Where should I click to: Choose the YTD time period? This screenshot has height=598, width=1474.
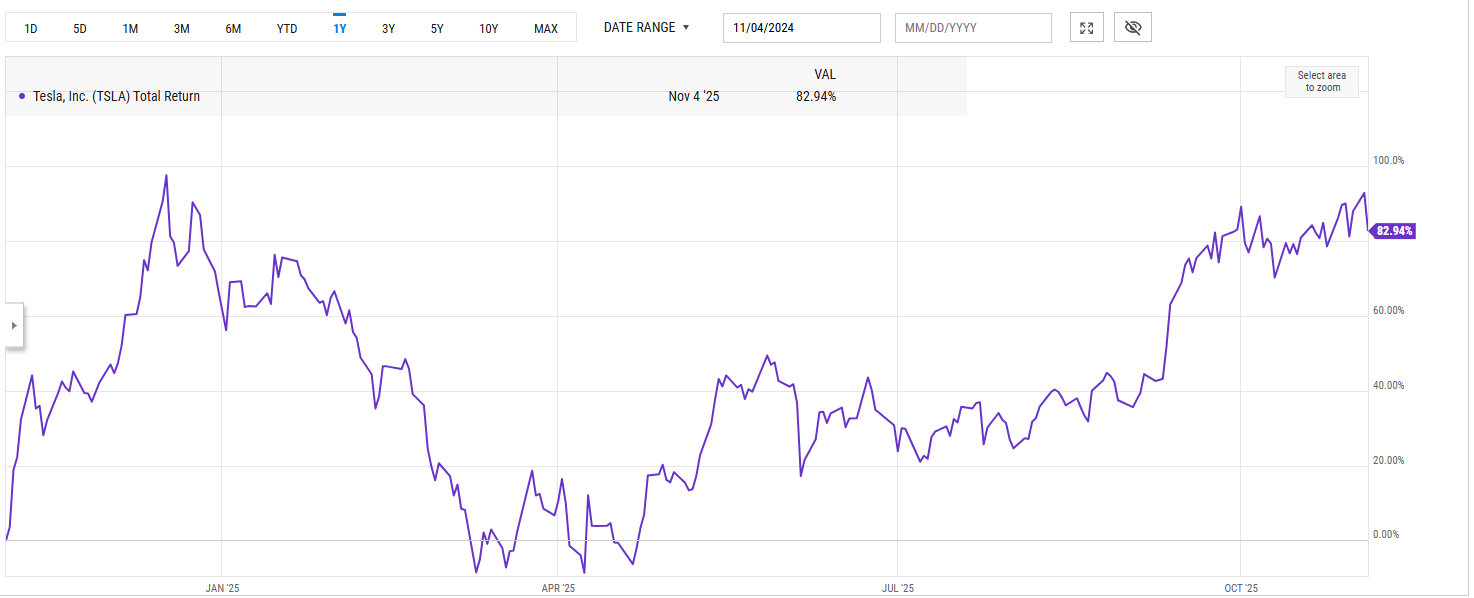coord(287,29)
